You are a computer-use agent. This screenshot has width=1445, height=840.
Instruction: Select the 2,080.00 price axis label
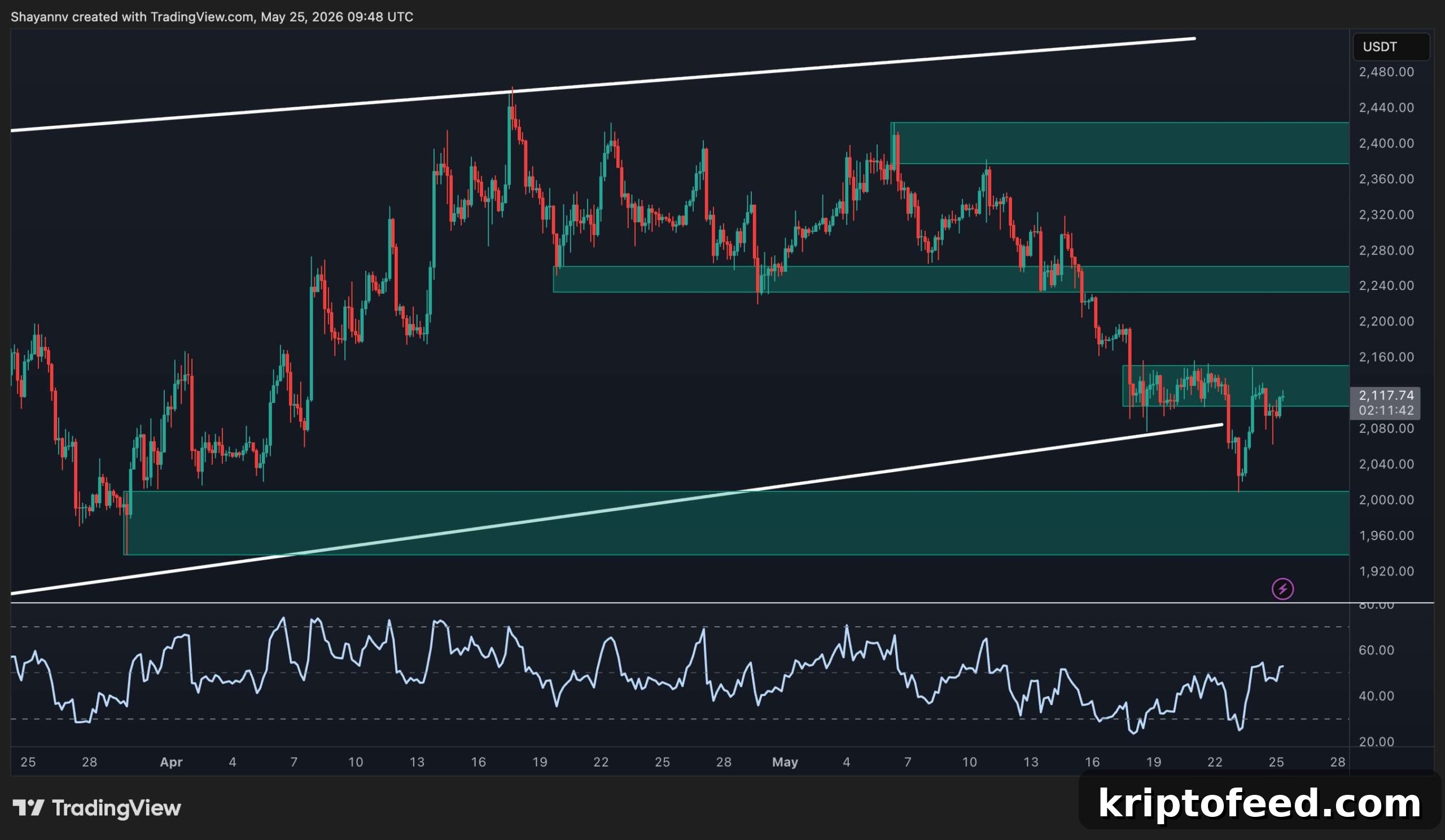1386,428
